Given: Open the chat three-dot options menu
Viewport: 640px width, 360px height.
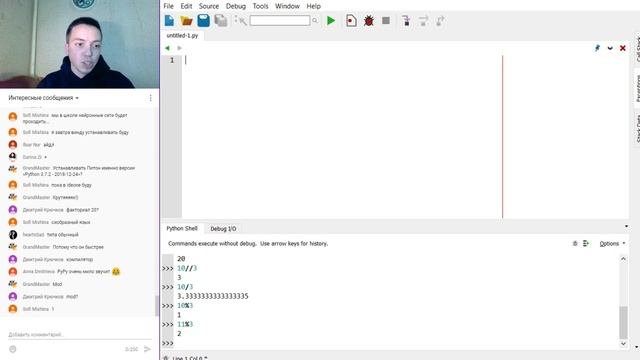Looking at the screenshot, I should [x=151, y=98].
